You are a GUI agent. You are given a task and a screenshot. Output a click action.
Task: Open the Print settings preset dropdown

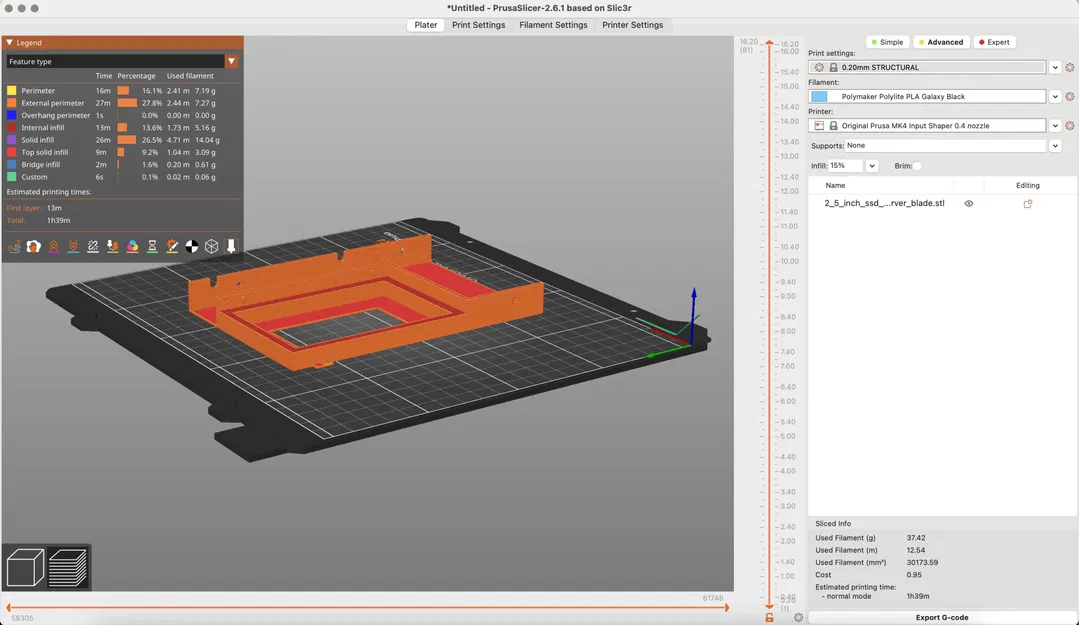[x=1054, y=68]
